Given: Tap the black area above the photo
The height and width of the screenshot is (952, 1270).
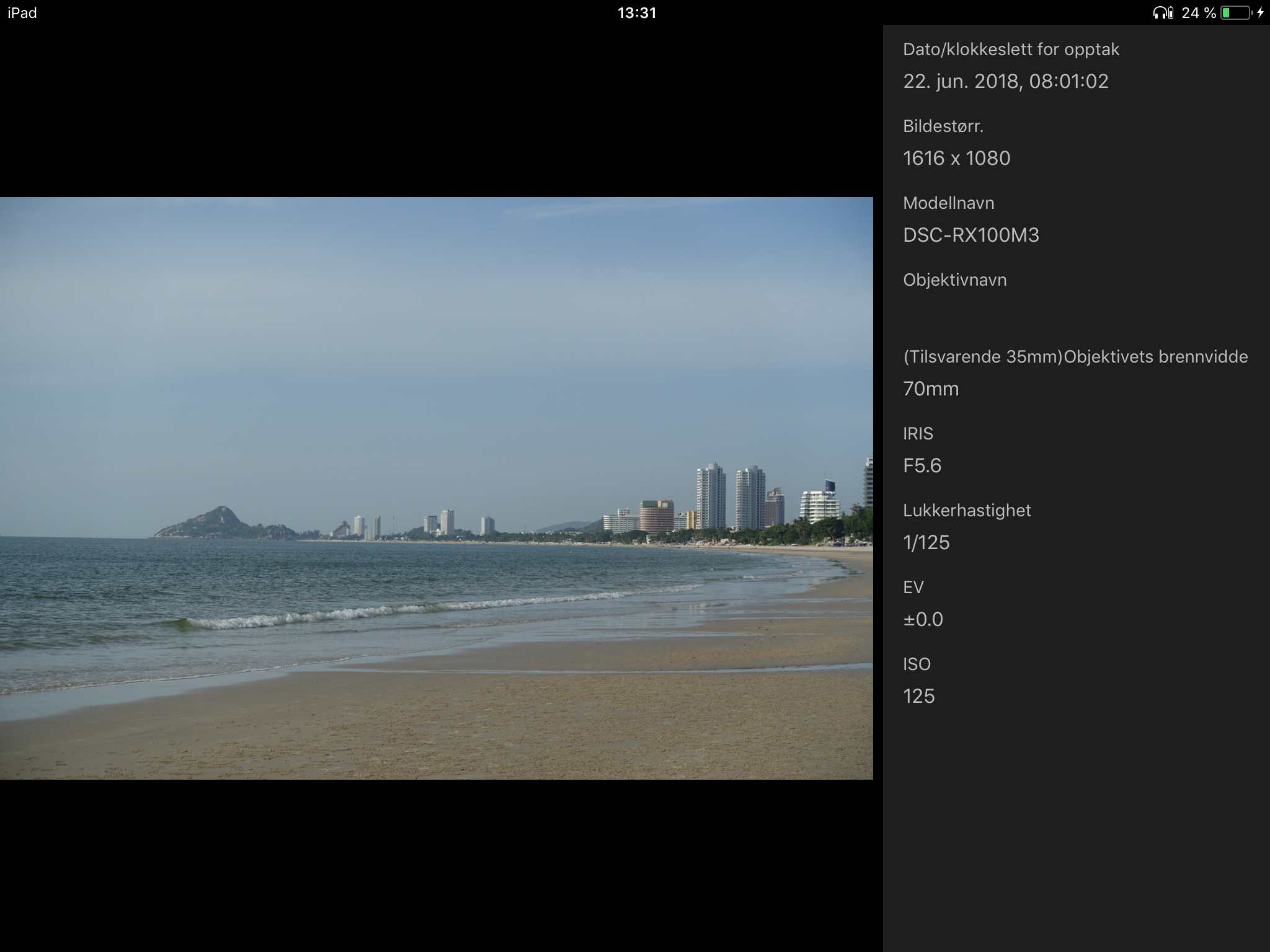Looking at the screenshot, I should pyautogui.click(x=436, y=112).
